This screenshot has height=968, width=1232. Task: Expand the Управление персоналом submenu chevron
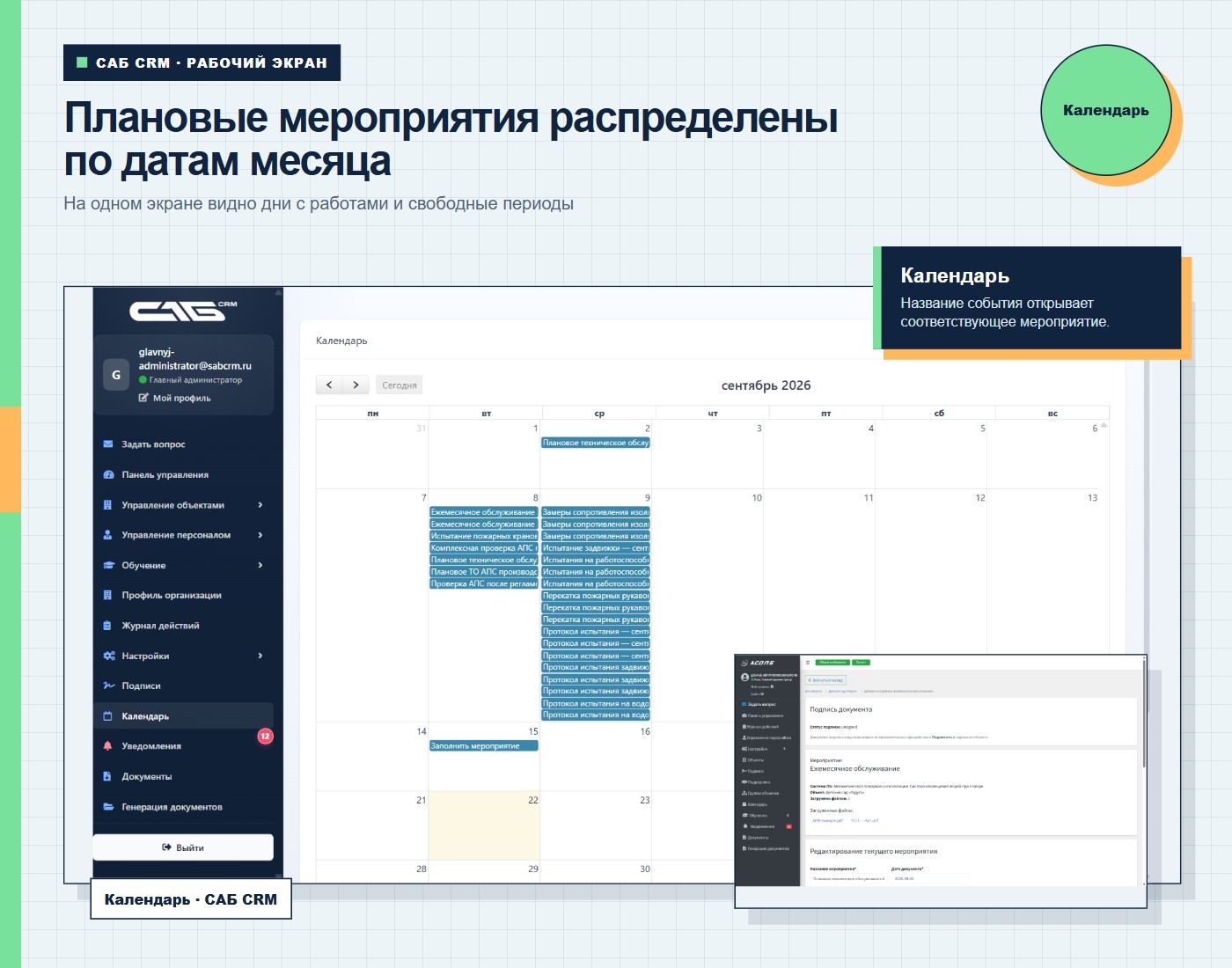260,535
